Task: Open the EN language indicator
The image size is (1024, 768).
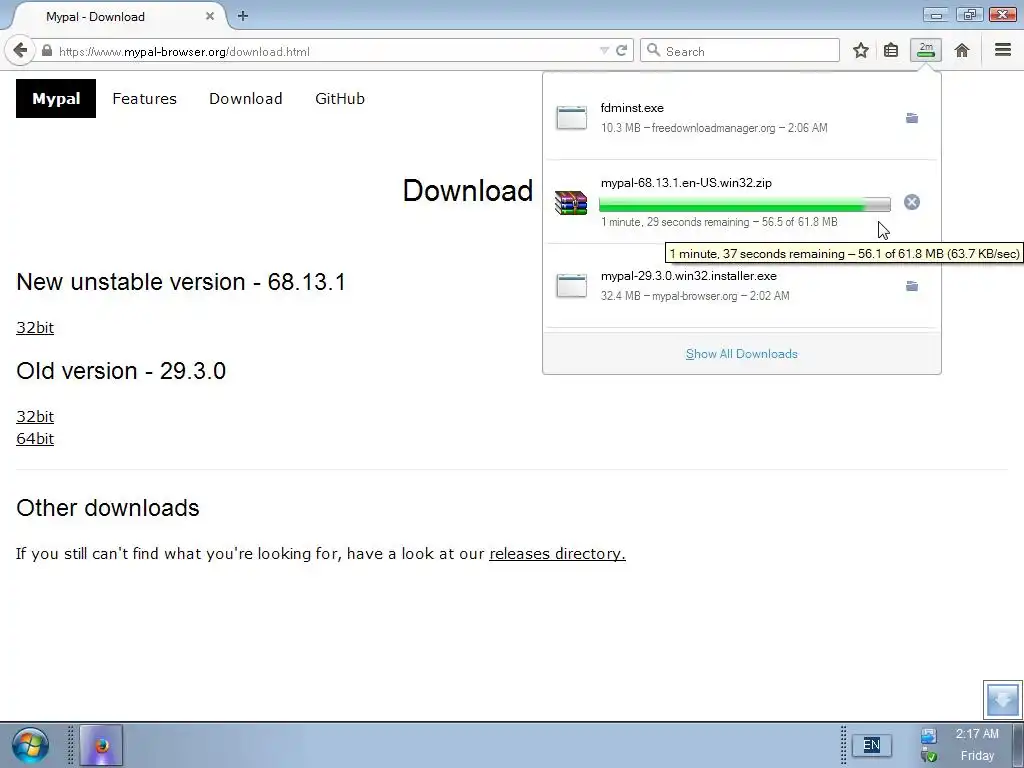Action: [872, 745]
